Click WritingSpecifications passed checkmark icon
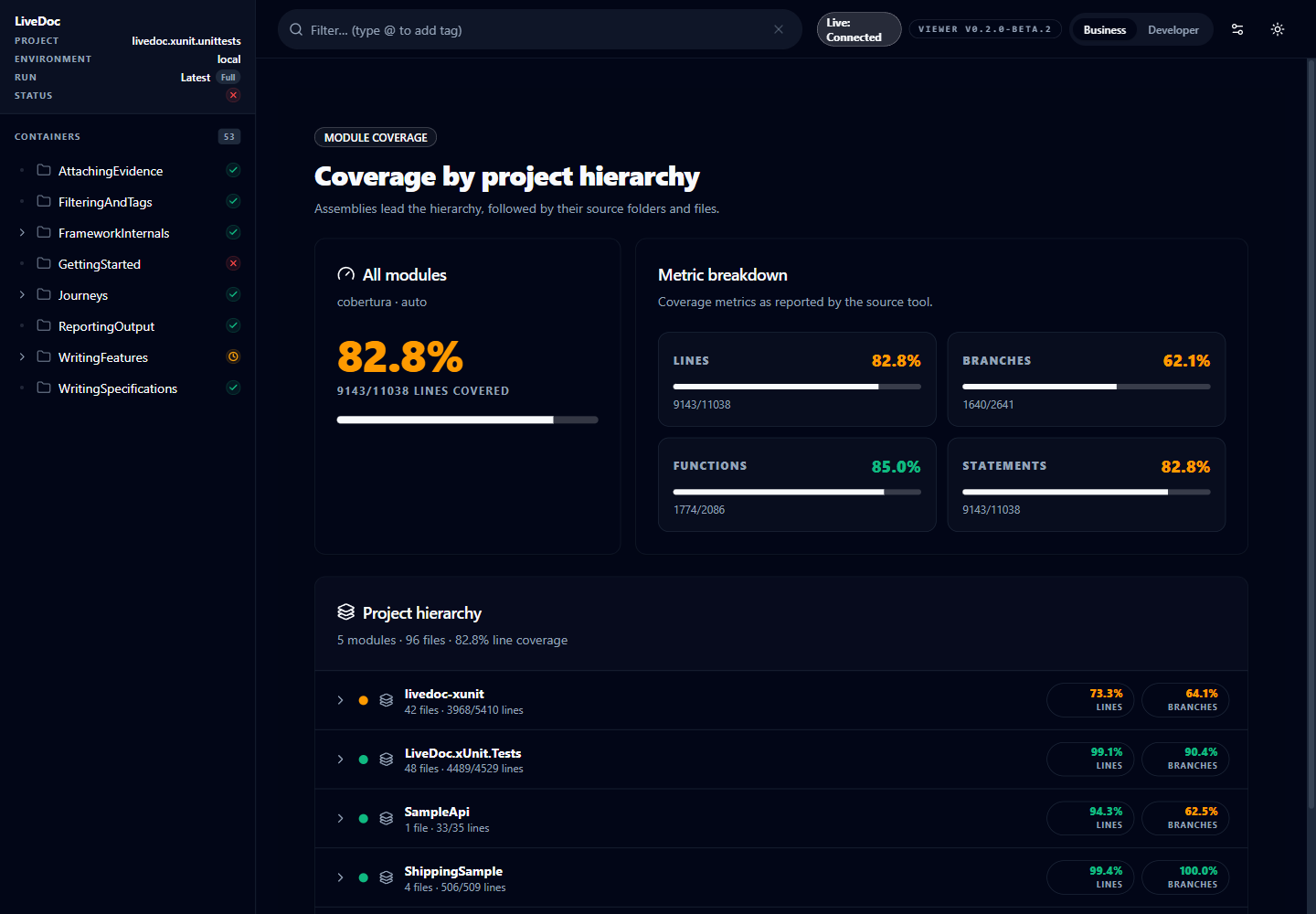Image resolution: width=1316 pixels, height=914 pixels. (x=233, y=388)
